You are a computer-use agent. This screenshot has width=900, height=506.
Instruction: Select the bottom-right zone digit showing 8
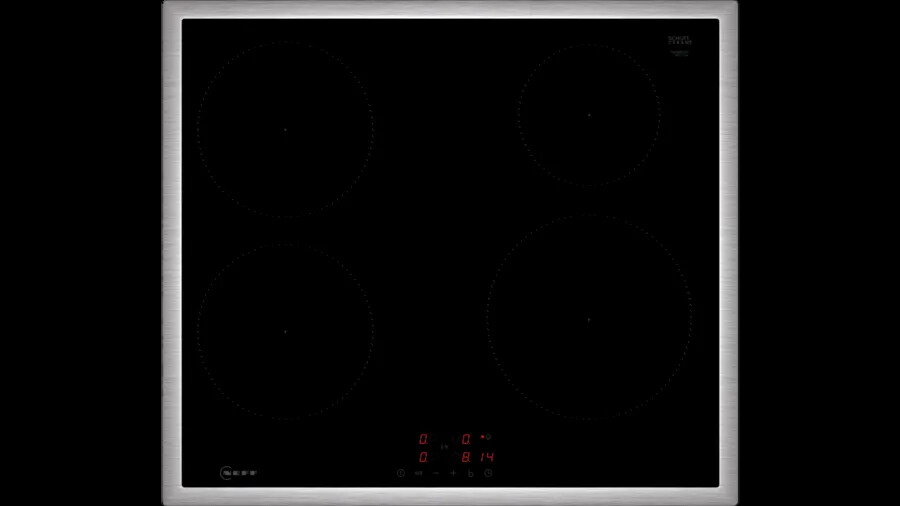coord(466,457)
